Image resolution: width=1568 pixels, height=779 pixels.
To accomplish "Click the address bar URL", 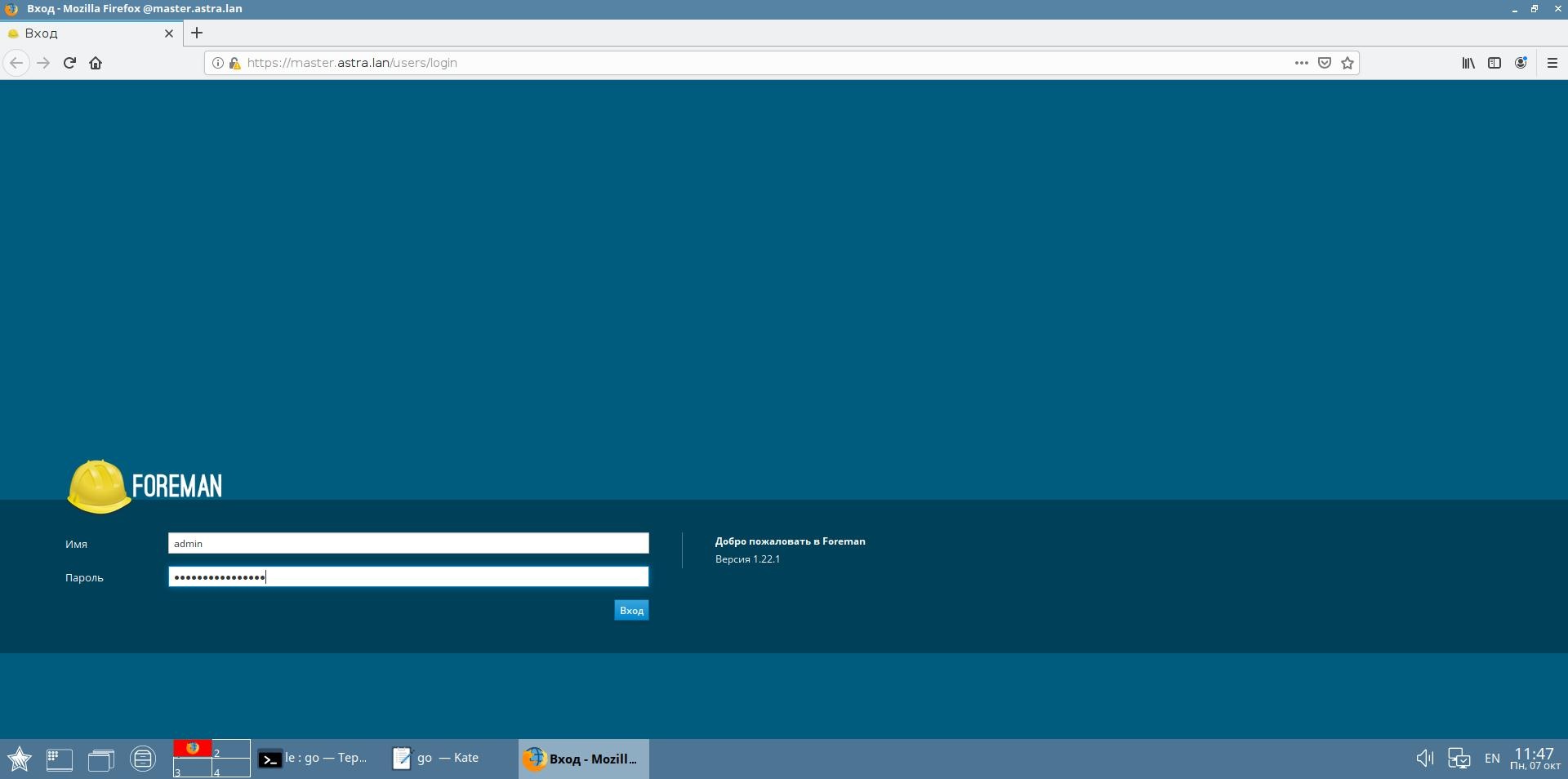I will (x=653, y=63).
